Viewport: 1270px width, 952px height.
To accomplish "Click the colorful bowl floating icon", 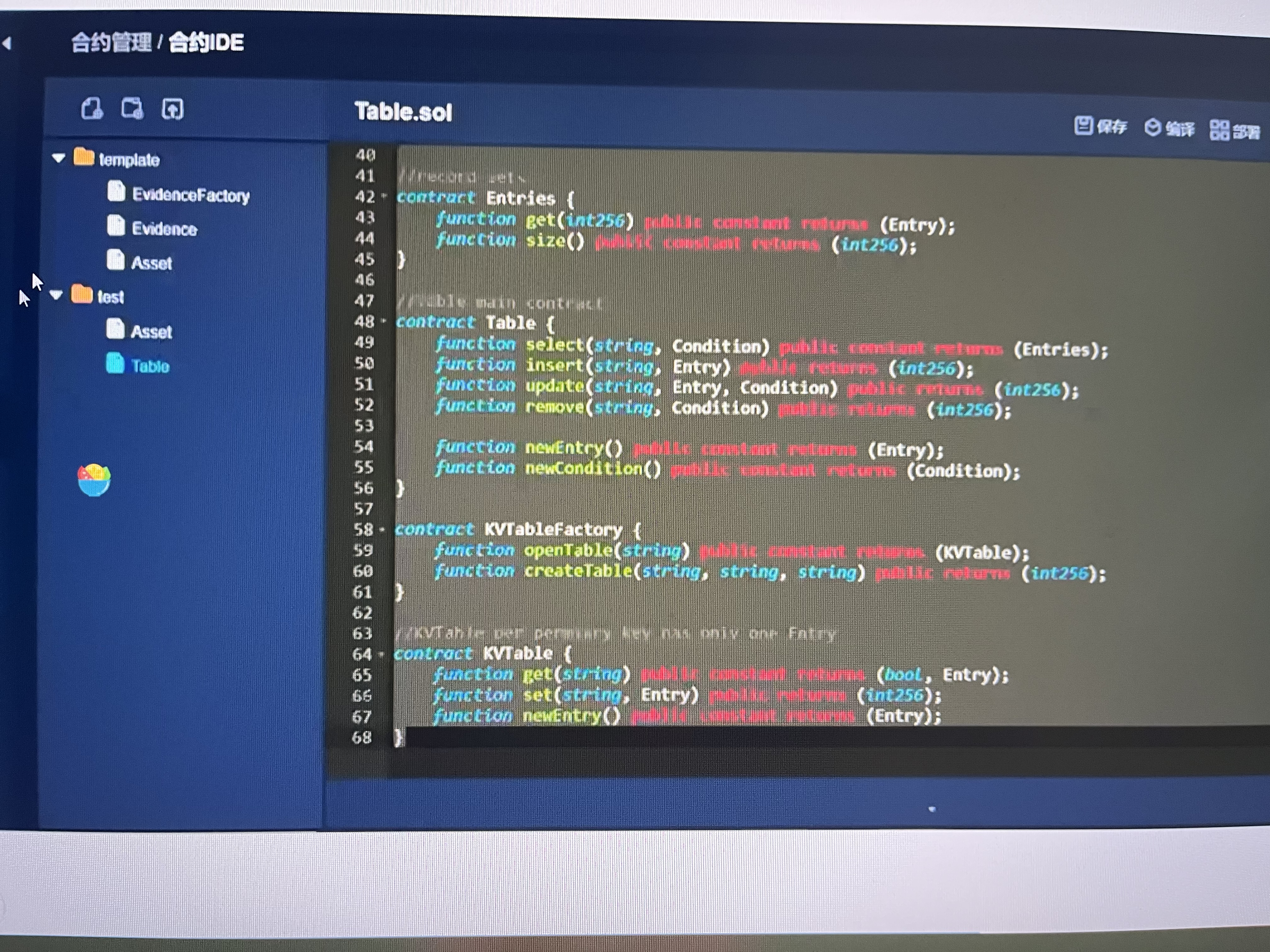I will [x=94, y=480].
